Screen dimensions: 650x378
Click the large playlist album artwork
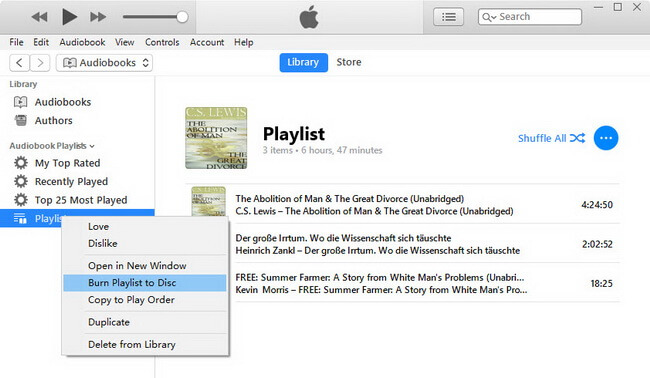(x=216, y=138)
